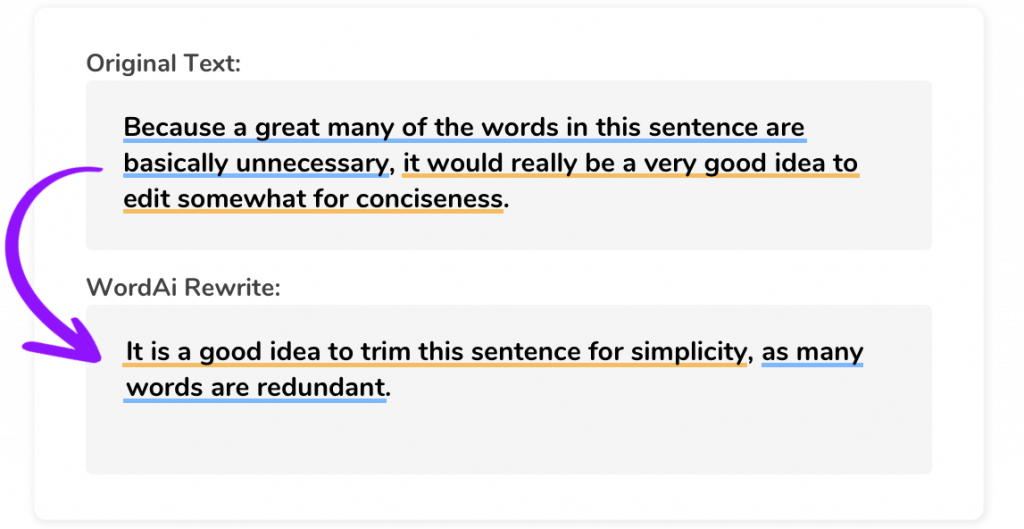
Task: Click the word 'unnecessary' in the original text
Action: [x=313, y=163]
